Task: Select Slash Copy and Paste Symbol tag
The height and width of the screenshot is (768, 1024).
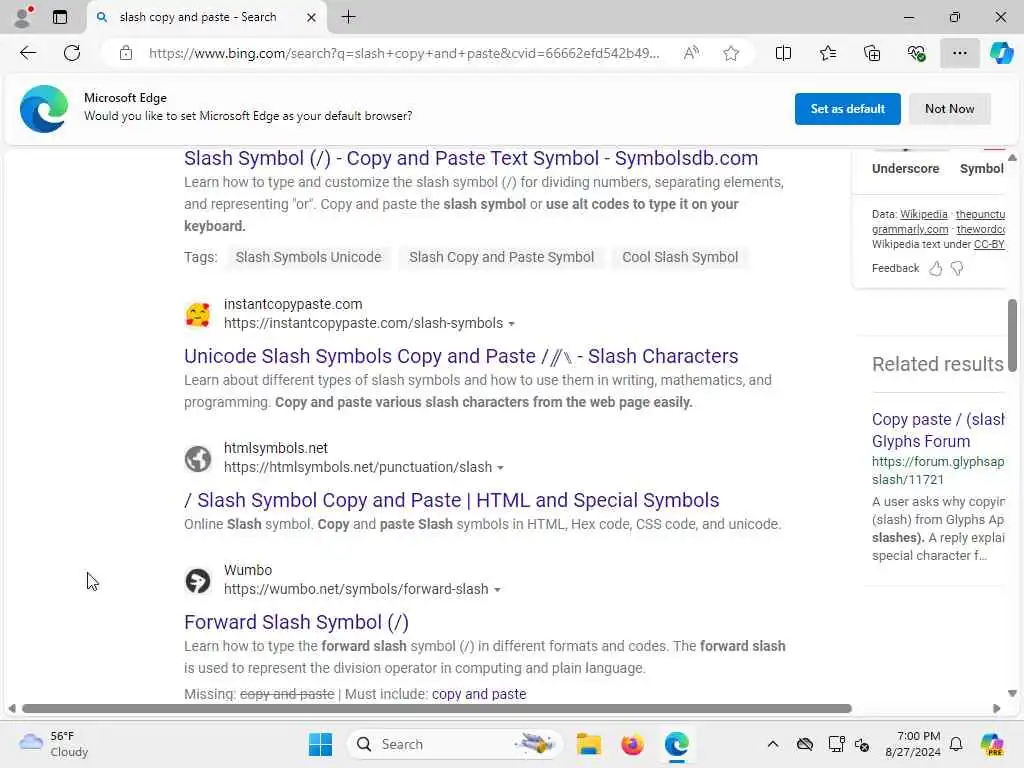Action: (x=502, y=257)
